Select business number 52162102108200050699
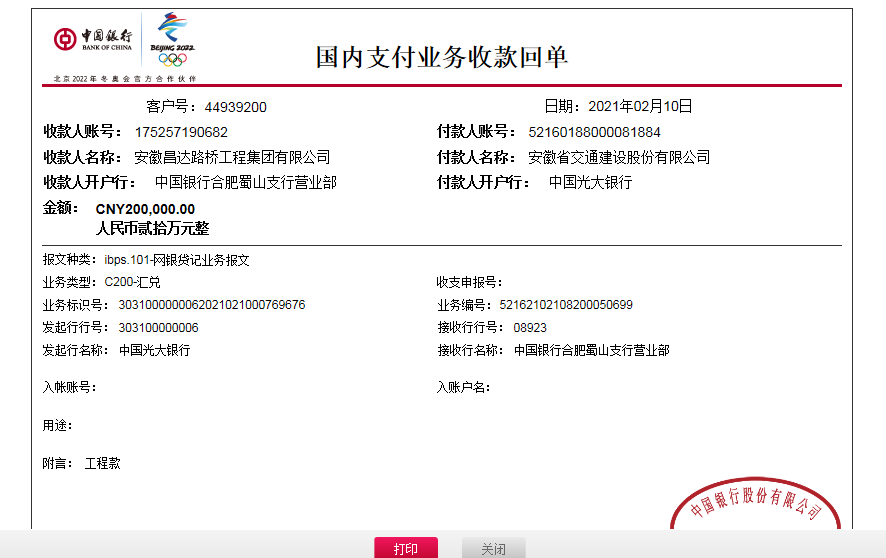The image size is (886, 558). (573, 305)
